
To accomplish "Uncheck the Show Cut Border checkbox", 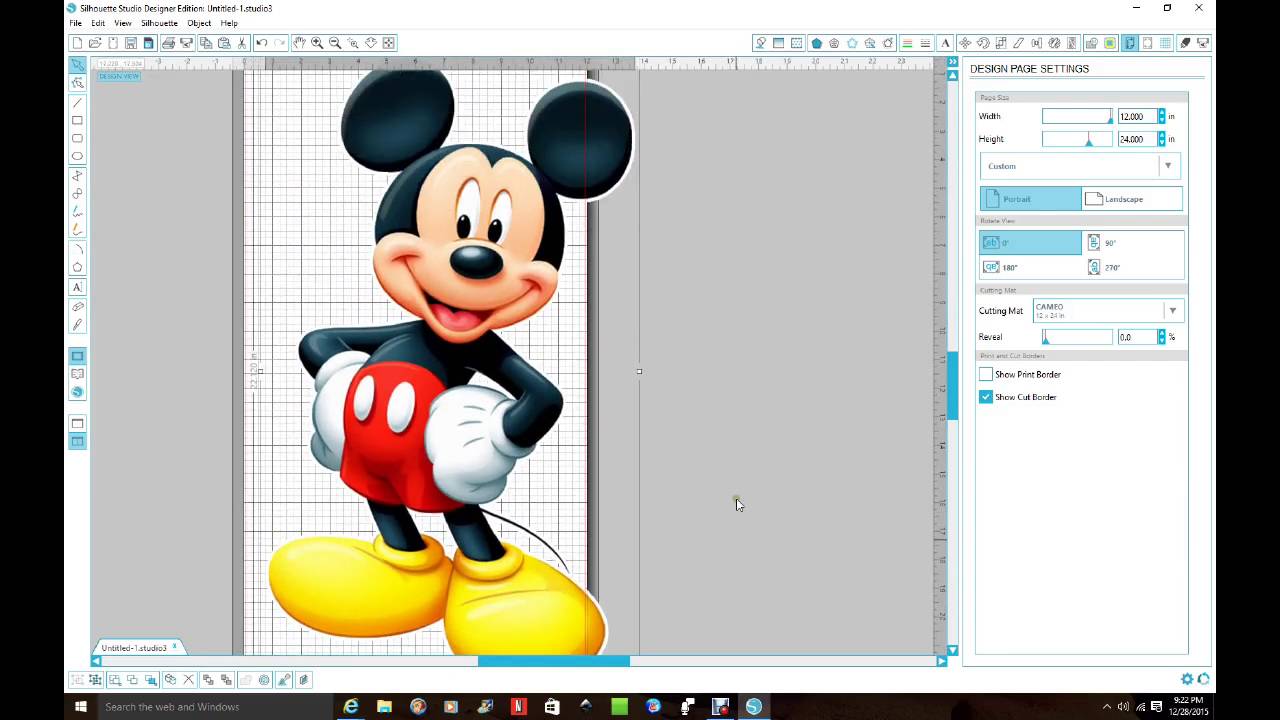I will tap(986, 397).
